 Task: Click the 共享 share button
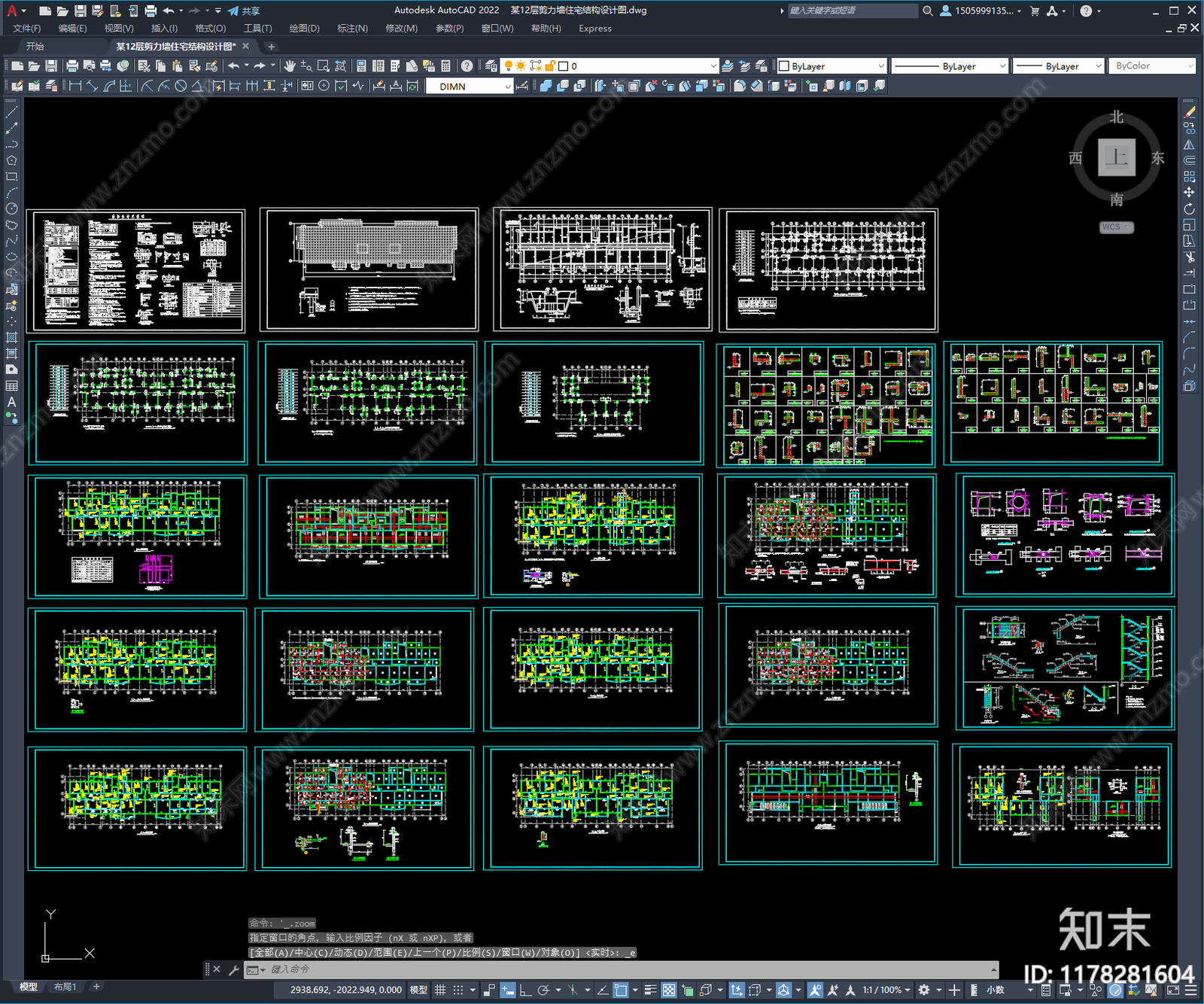[244, 11]
